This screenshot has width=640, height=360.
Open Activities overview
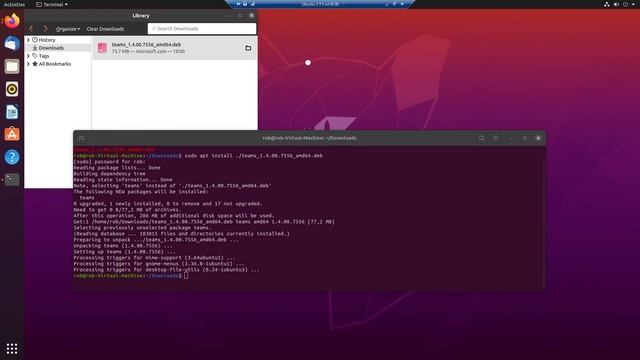(14, 4)
